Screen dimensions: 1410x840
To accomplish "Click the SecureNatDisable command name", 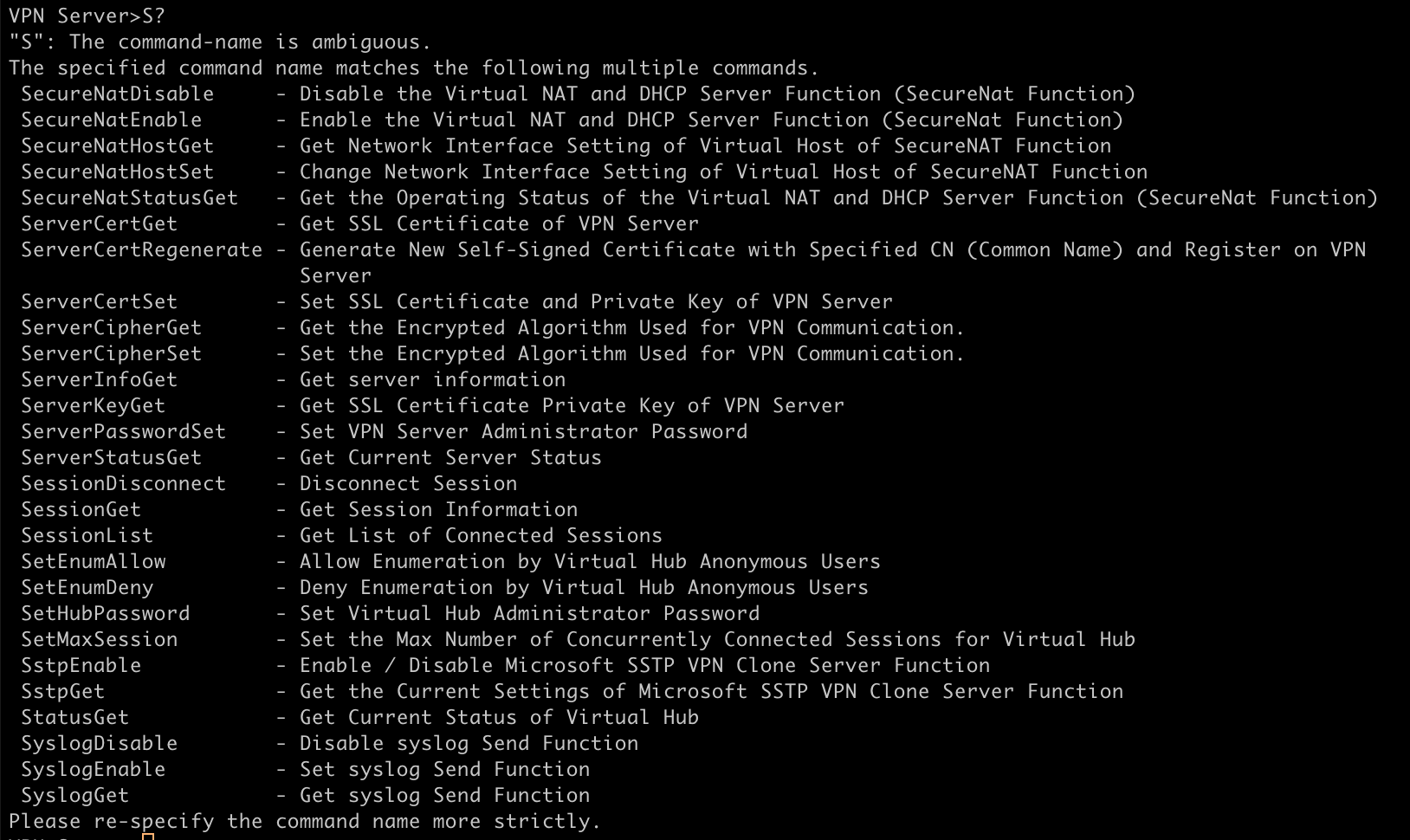I will tap(118, 94).
